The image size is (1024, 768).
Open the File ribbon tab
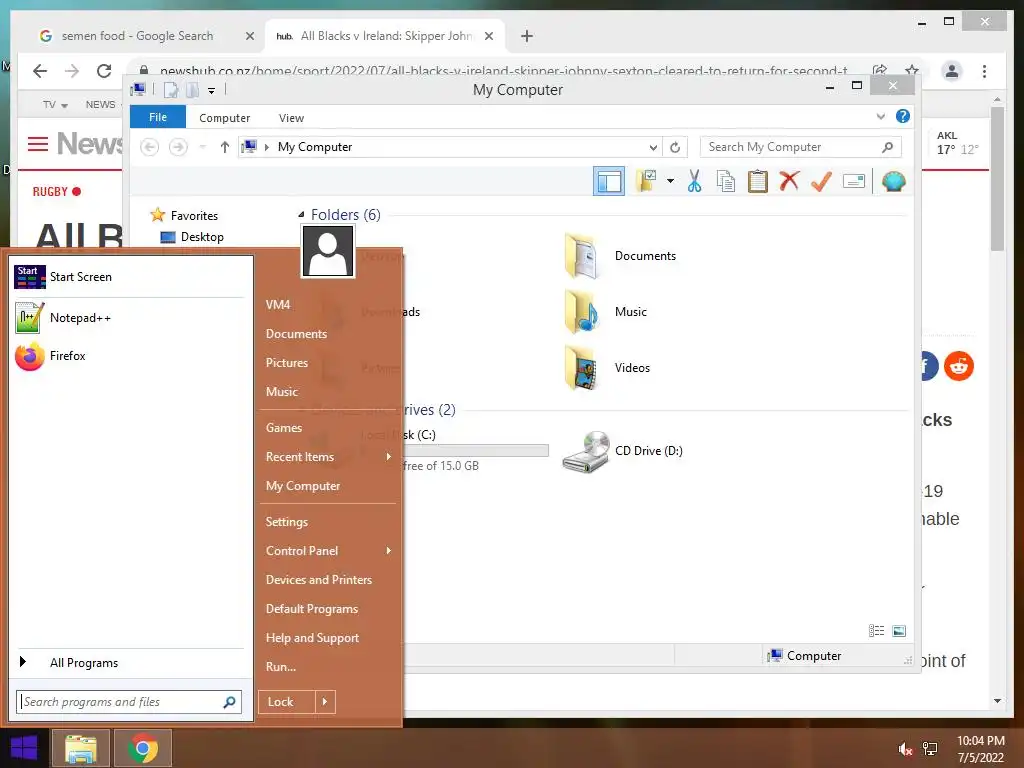tap(158, 117)
